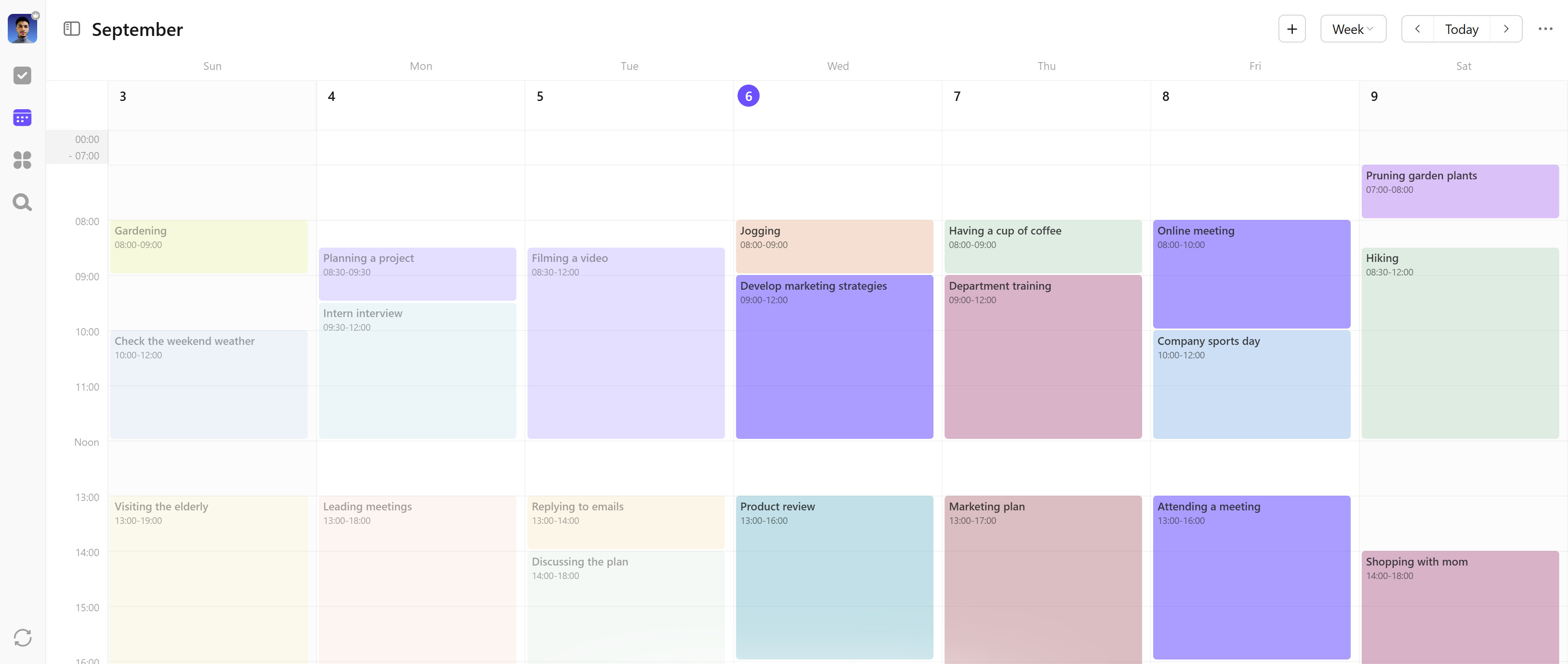Image resolution: width=1568 pixels, height=664 pixels.
Task: Click the plus add event button
Action: coord(1292,29)
